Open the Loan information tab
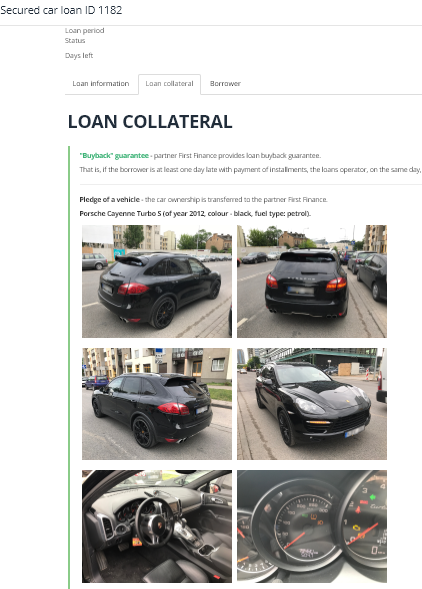This screenshot has height=589, width=422. click(100, 84)
